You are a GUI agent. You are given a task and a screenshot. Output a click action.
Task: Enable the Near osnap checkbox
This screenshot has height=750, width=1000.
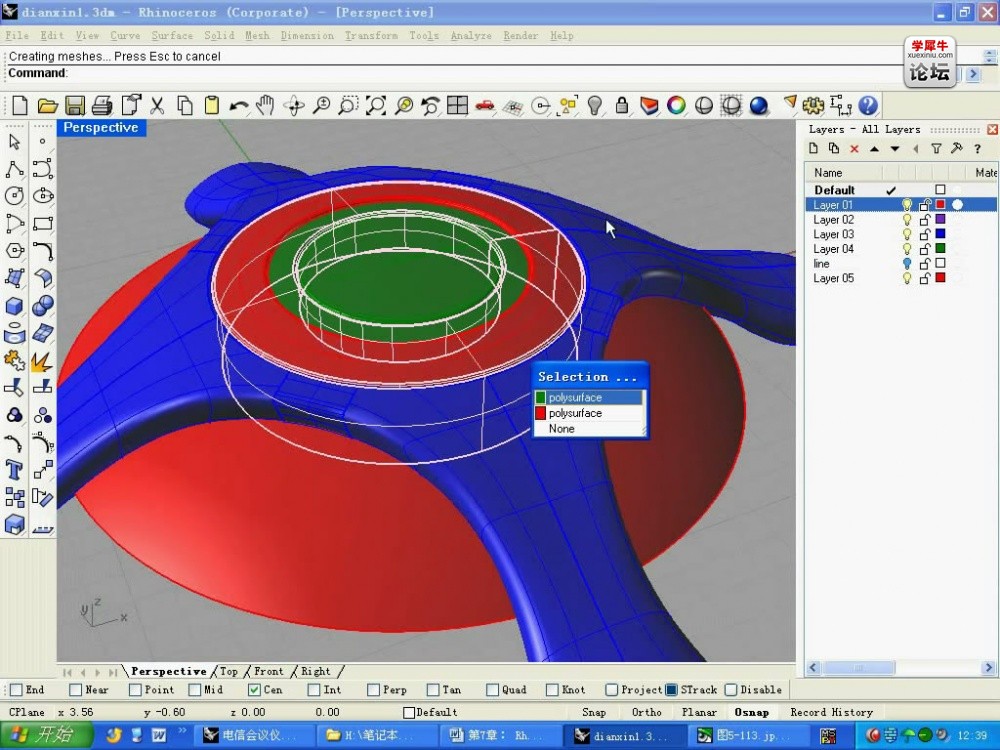point(76,689)
